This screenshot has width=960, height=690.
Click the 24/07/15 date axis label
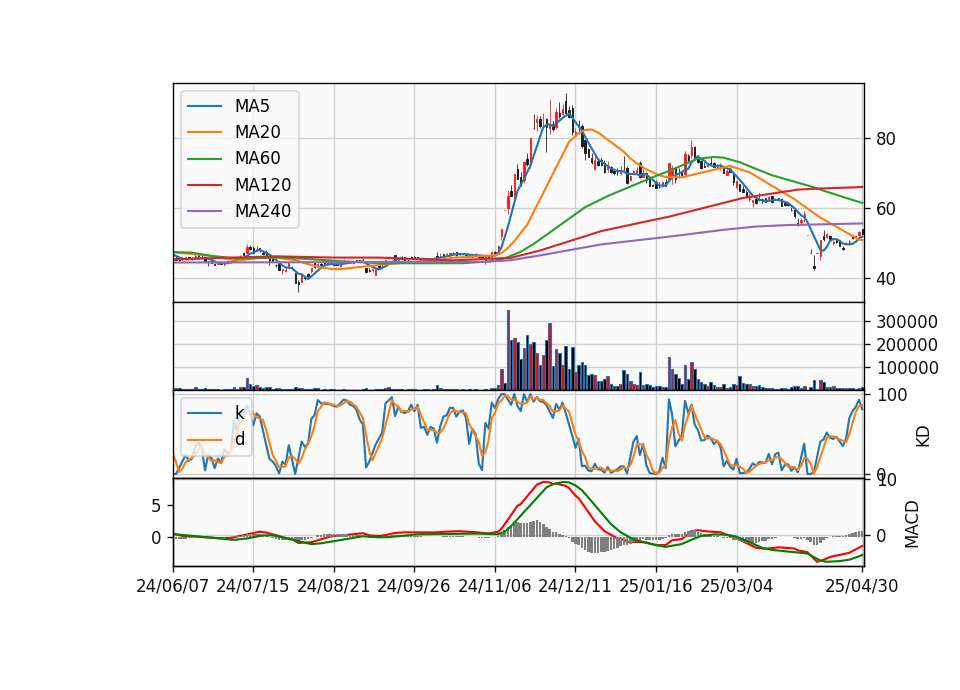253,586
